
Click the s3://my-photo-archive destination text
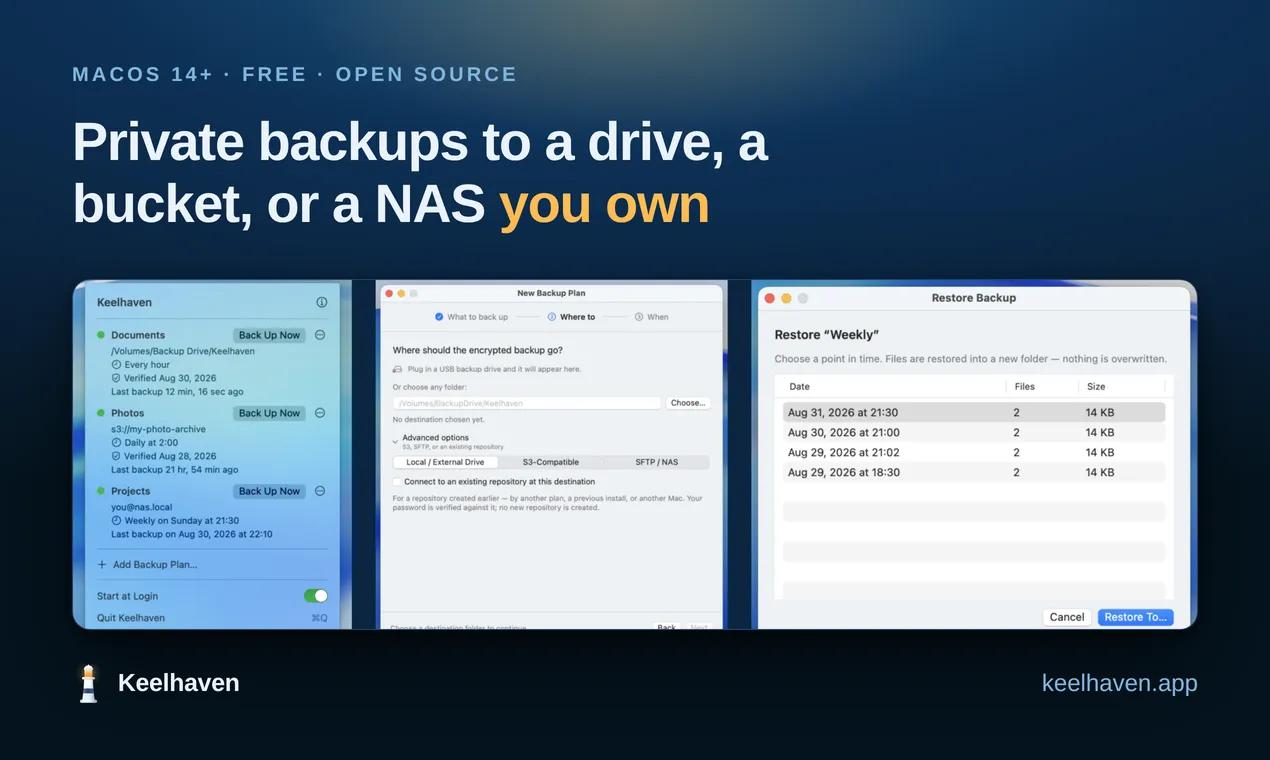pos(158,429)
